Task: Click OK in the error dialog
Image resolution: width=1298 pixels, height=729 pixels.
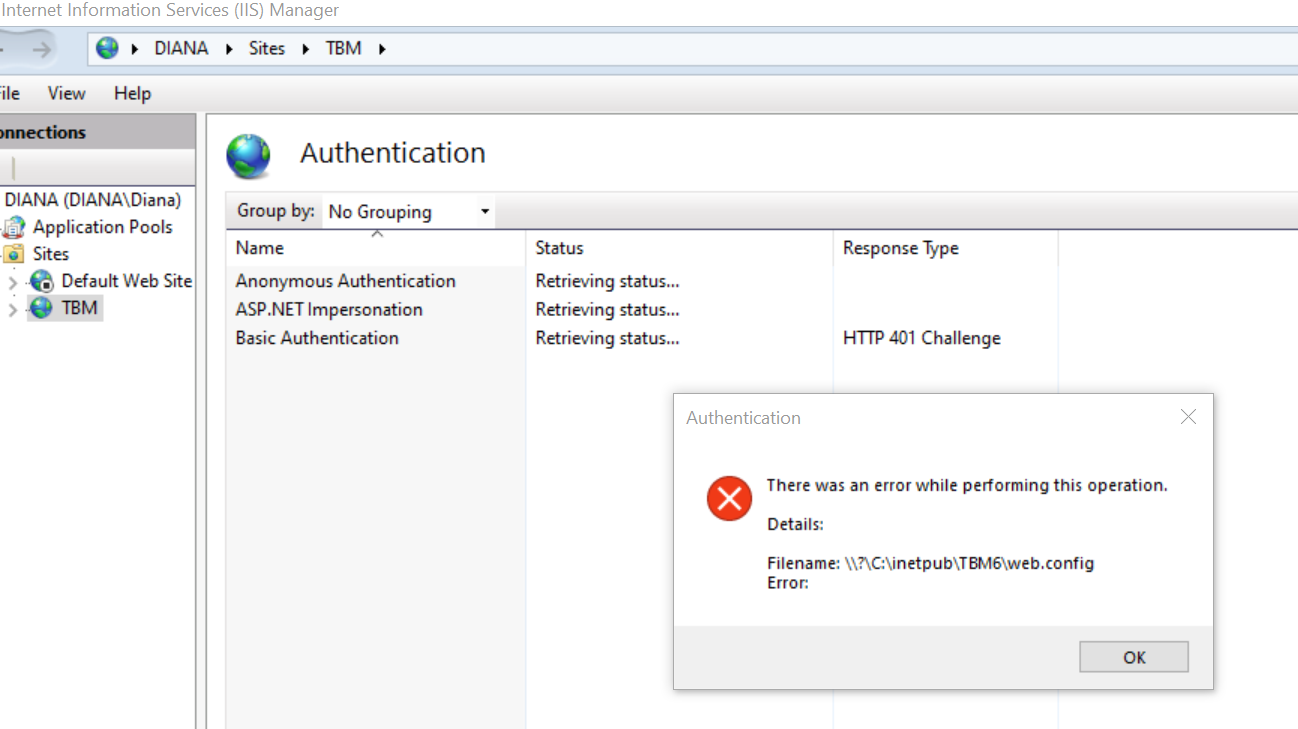Action: pyautogui.click(x=1134, y=657)
